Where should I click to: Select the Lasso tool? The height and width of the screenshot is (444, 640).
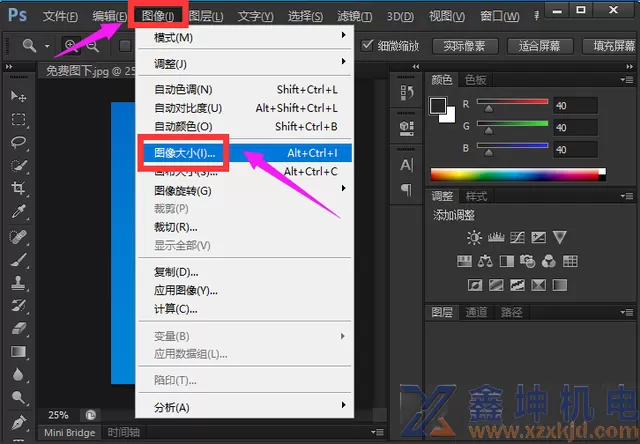click(x=18, y=142)
